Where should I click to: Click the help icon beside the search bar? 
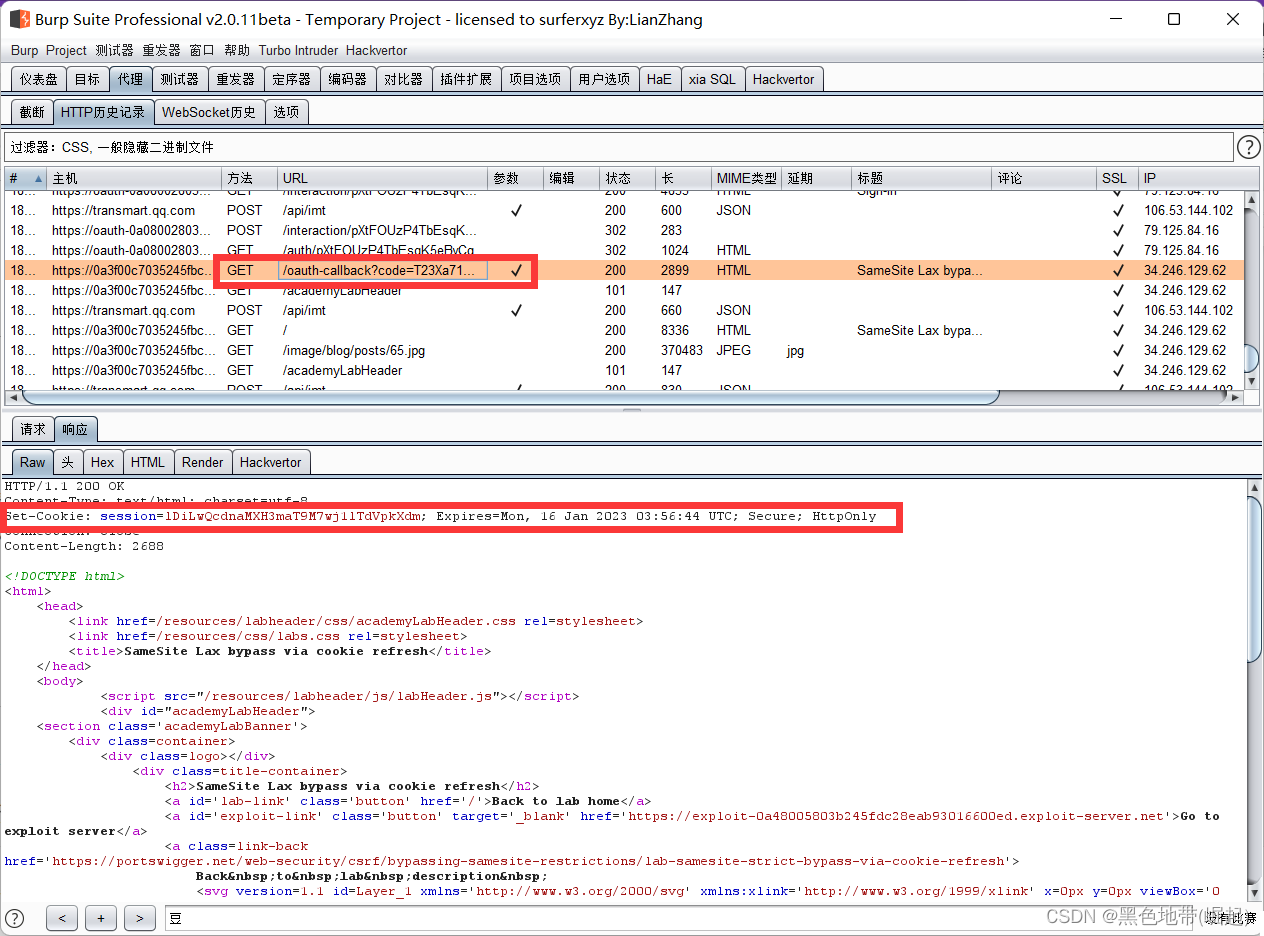click(15, 918)
